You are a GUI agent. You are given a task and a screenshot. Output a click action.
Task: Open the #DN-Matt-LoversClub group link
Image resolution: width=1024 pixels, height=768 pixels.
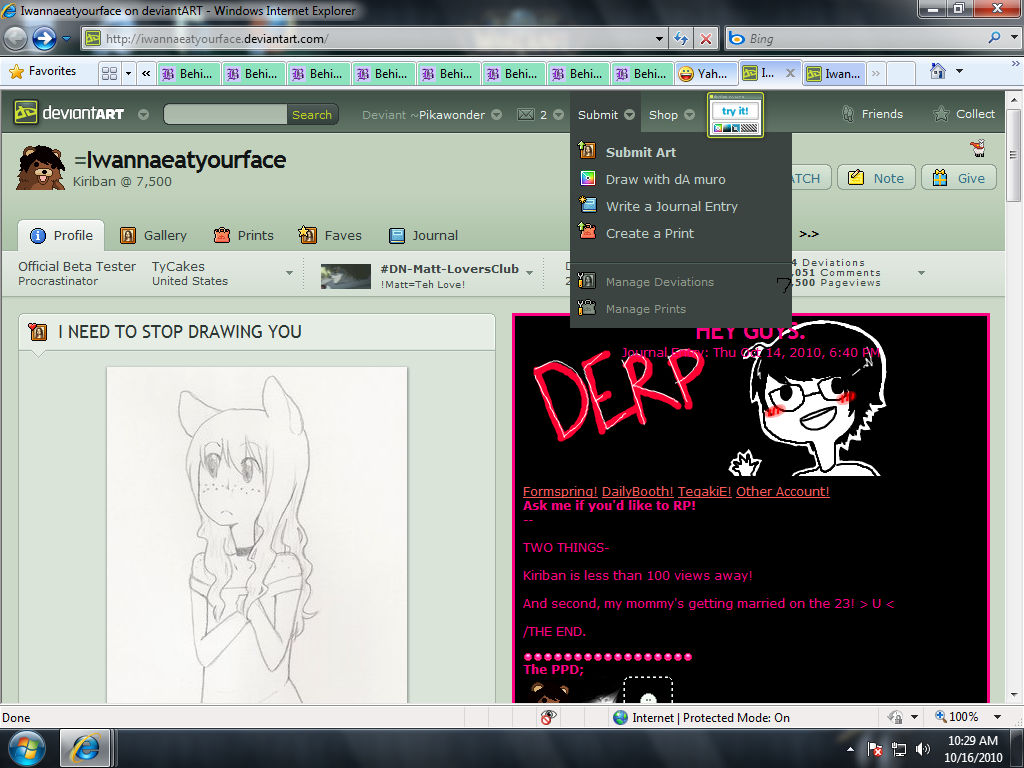449,268
